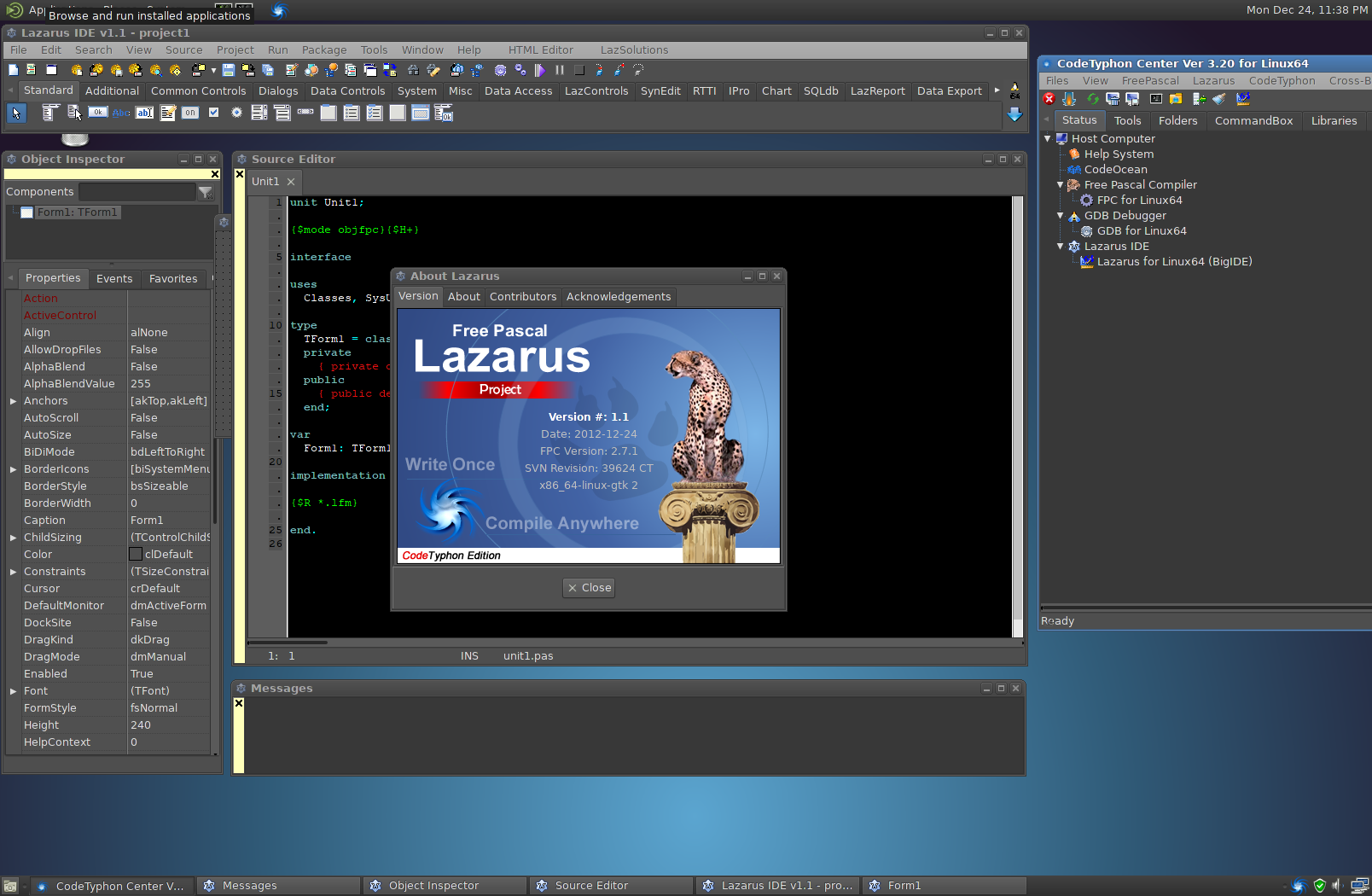Switch to Contributors tab in About Lazarus
Viewport: 1372px width, 896px height.
[x=523, y=297]
